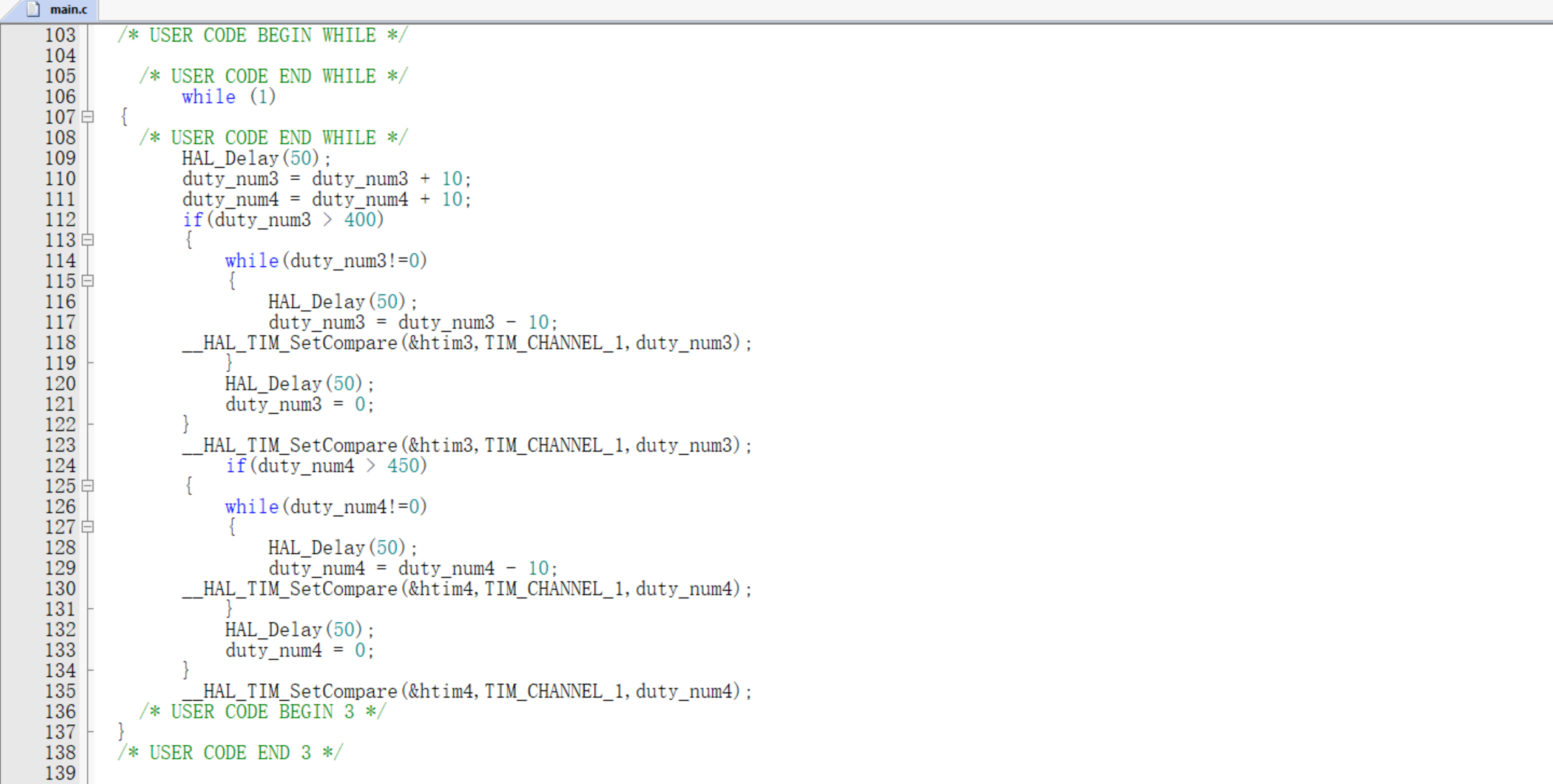The height and width of the screenshot is (784, 1553).
Task: Click __HAL_TIM_SetCompare htim3 call on line 118
Action: pyautogui.click(x=467, y=342)
